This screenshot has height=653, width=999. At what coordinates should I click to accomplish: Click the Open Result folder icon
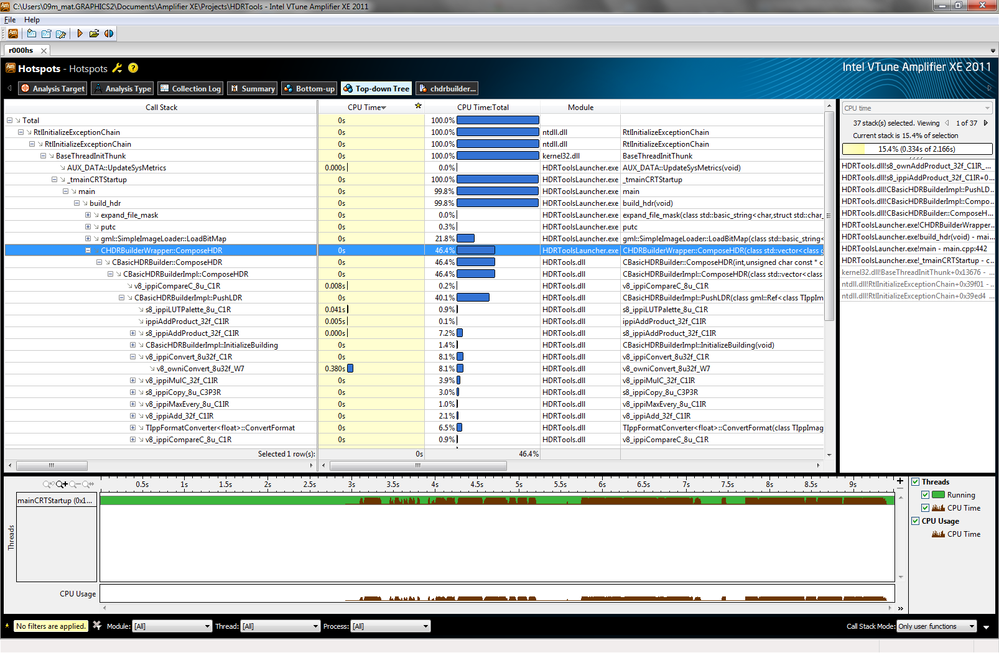pos(94,34)
